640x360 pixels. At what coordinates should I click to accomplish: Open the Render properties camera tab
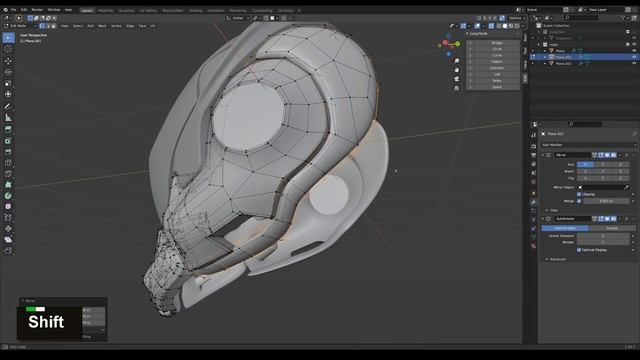533,146
